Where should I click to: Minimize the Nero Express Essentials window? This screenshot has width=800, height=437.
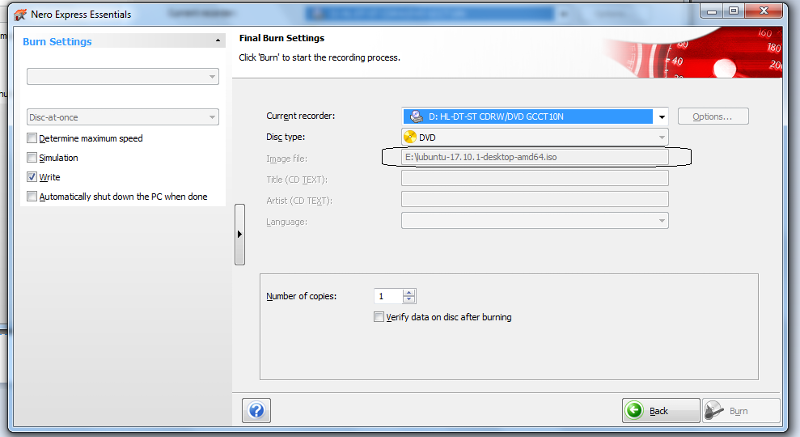pos(712,11)
